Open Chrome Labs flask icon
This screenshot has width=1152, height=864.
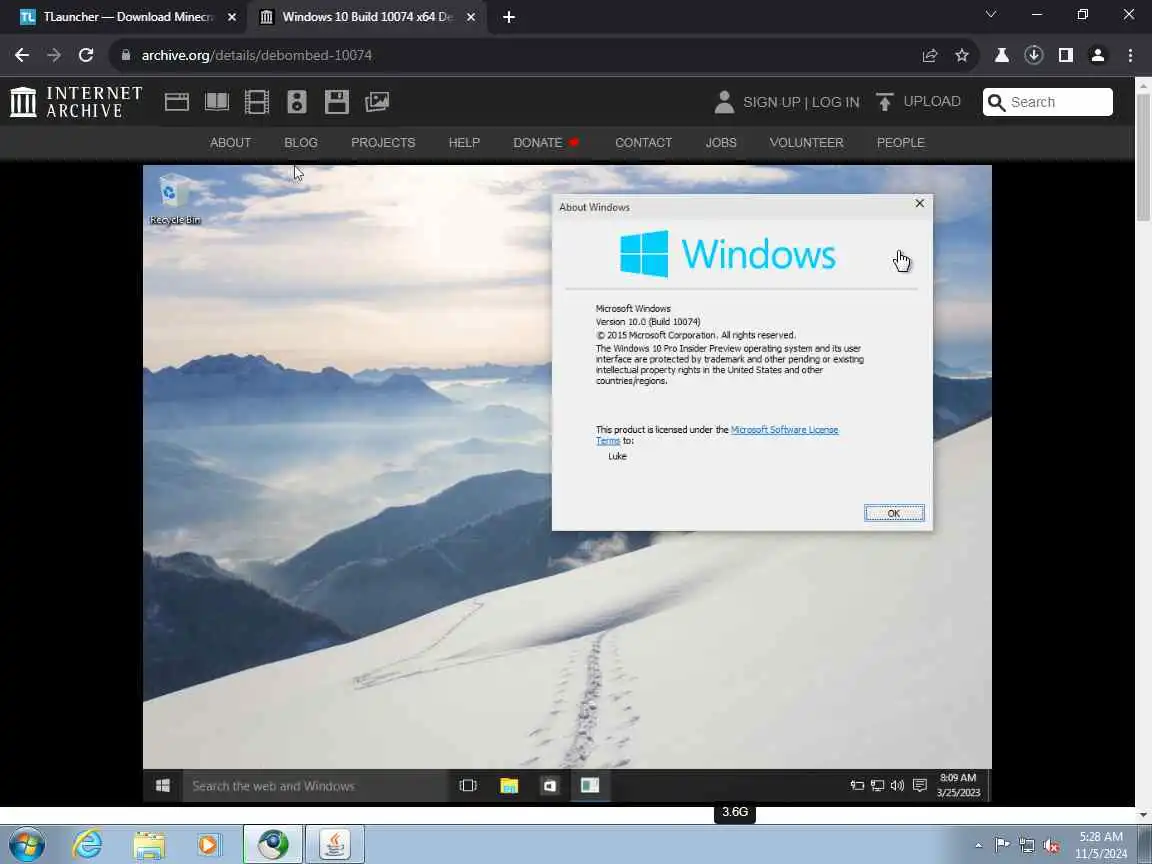click(1001, 55)
